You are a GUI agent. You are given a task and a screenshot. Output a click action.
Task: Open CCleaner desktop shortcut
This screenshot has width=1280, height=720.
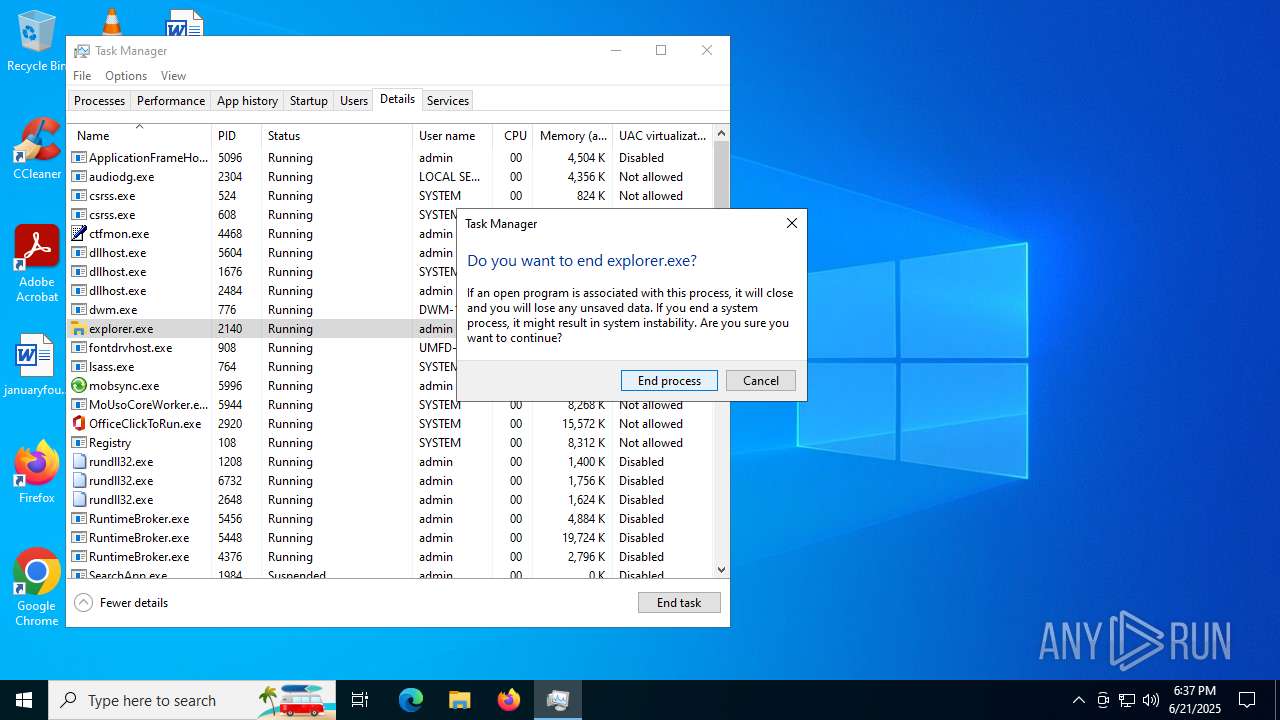[37, 149]
